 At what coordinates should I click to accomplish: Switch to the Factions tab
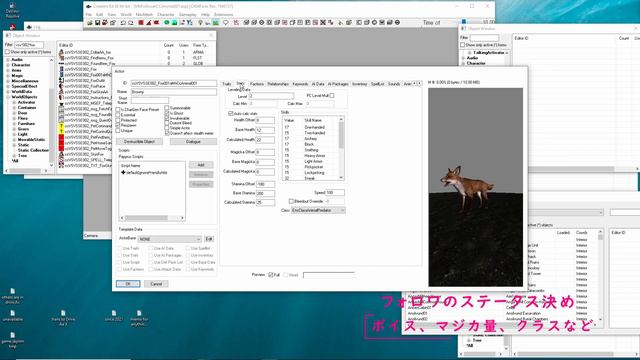[257, 84]
